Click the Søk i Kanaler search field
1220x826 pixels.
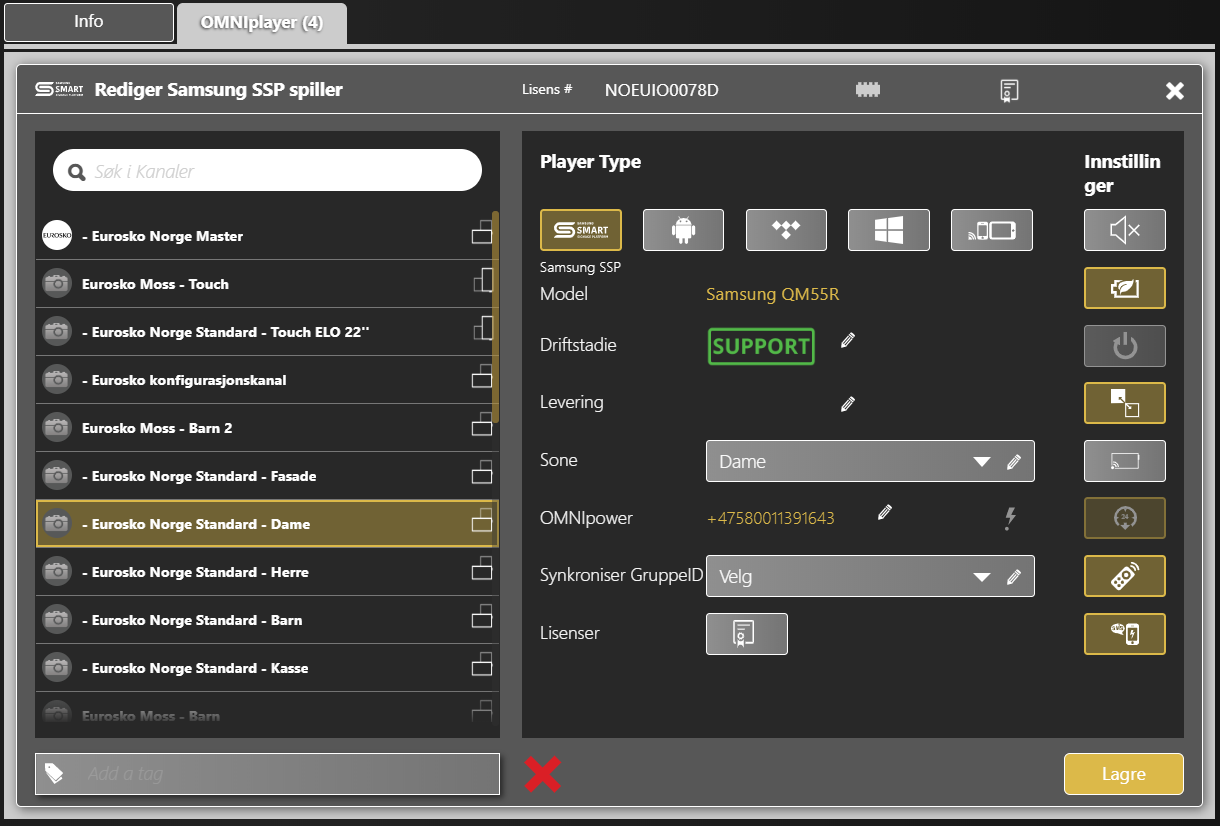[x=267, y=171]
